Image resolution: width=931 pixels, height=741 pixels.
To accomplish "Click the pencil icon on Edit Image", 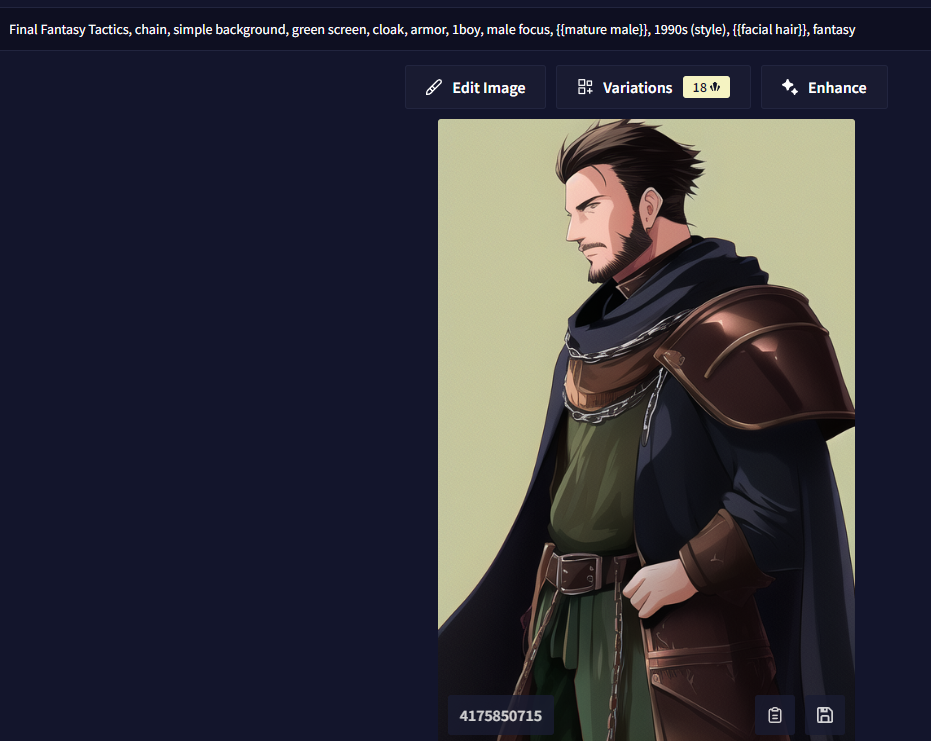I will point(433,87).
